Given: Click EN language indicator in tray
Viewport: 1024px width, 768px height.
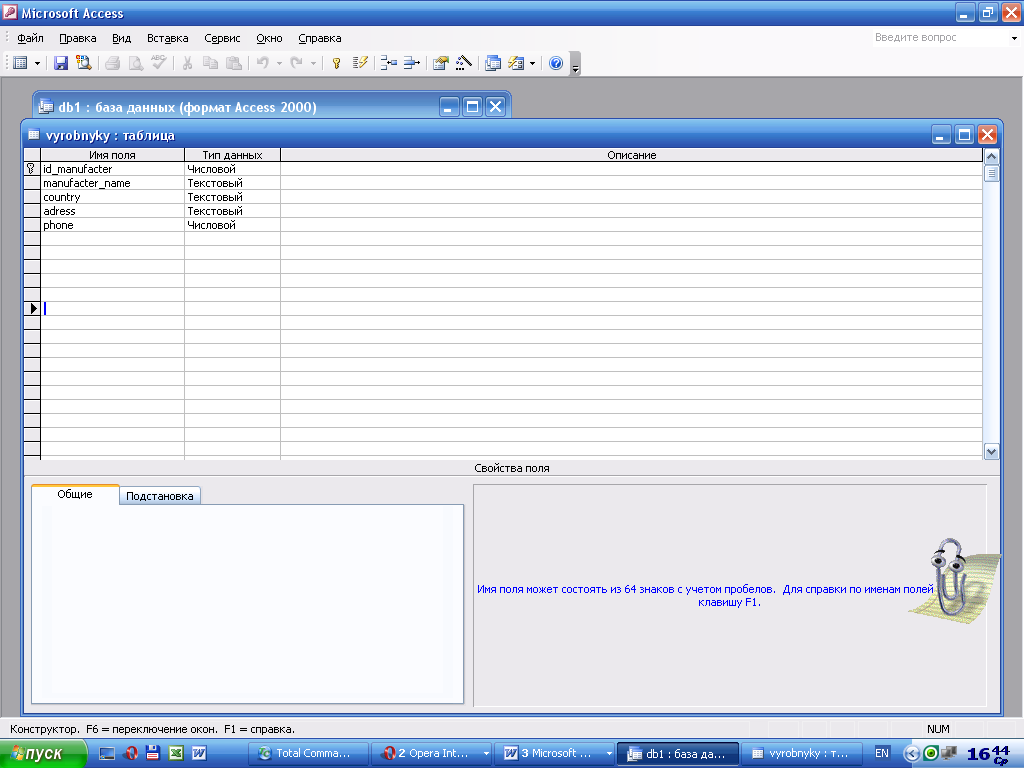Looking at the screenshot, I should [x=882, y=753].
